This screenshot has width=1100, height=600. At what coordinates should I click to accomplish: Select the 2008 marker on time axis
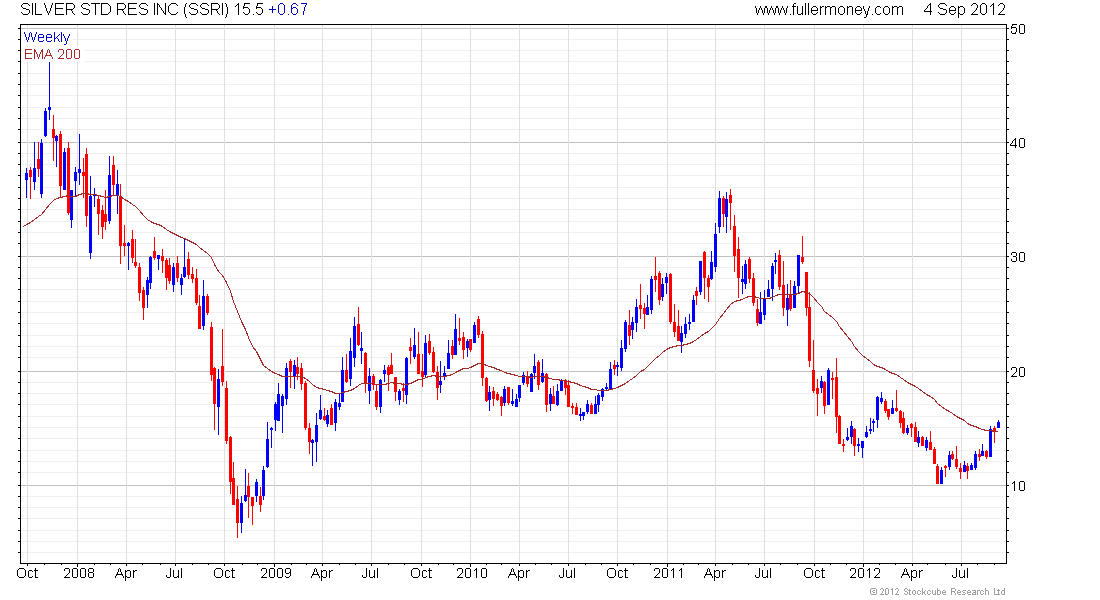coord(79,573)
